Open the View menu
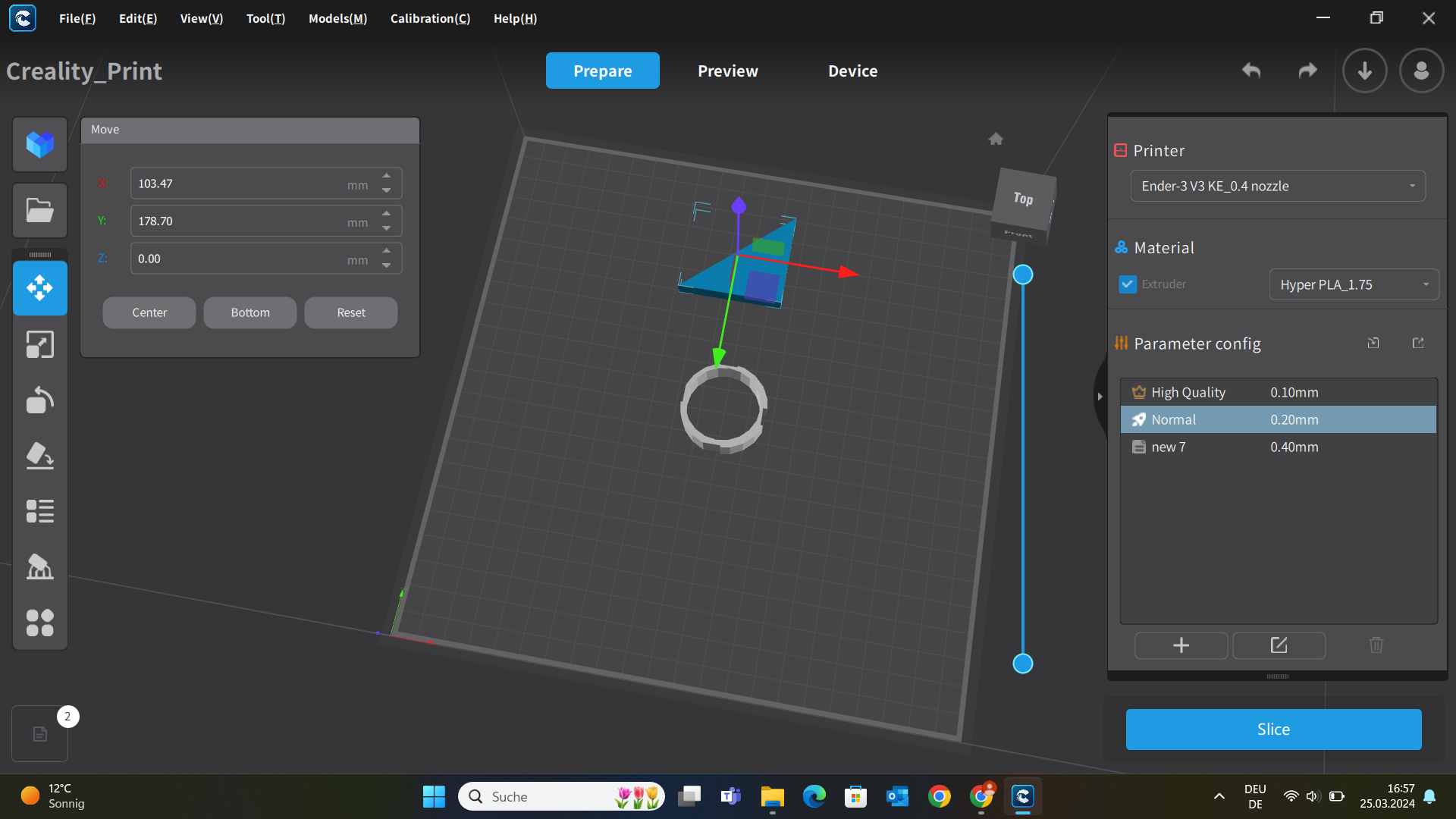The height and width of the screenshot is (819, 1456). coord(202,18)
